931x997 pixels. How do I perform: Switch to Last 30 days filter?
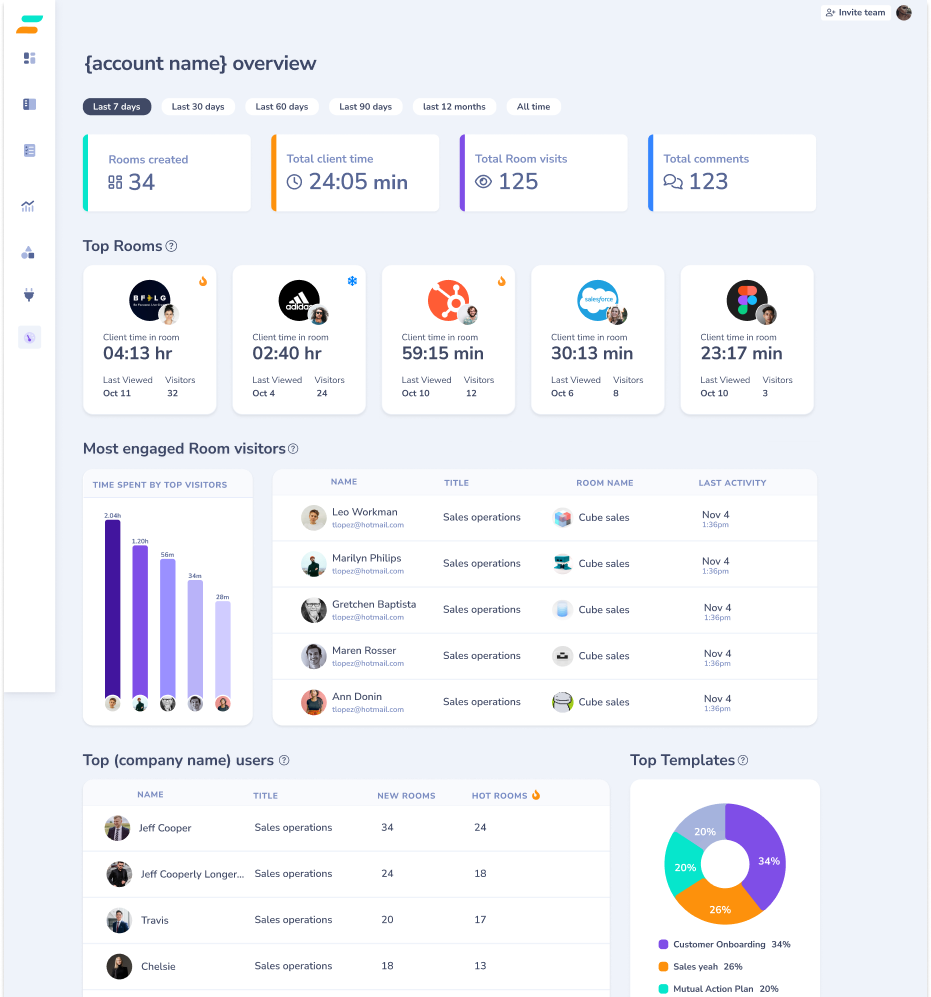tap(198, 107)
